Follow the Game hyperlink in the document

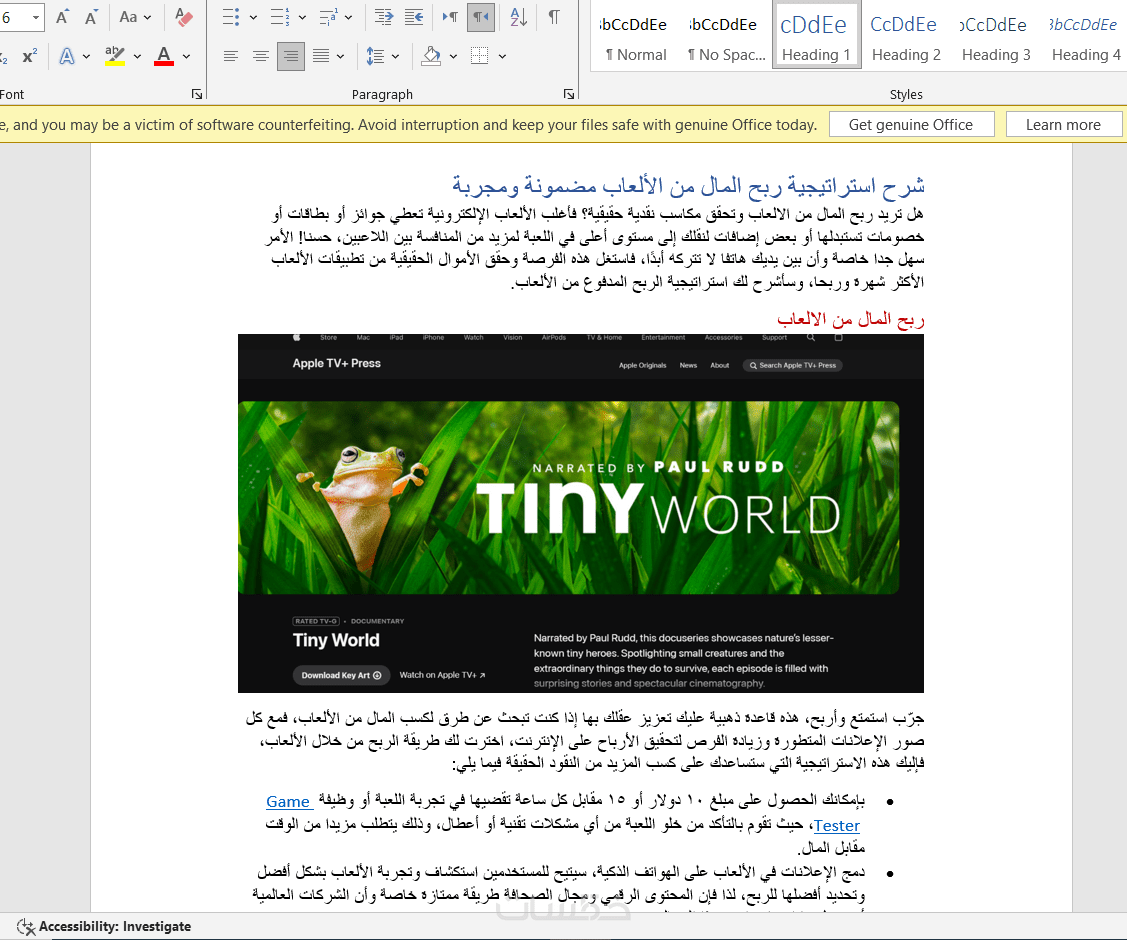(288, 801)
